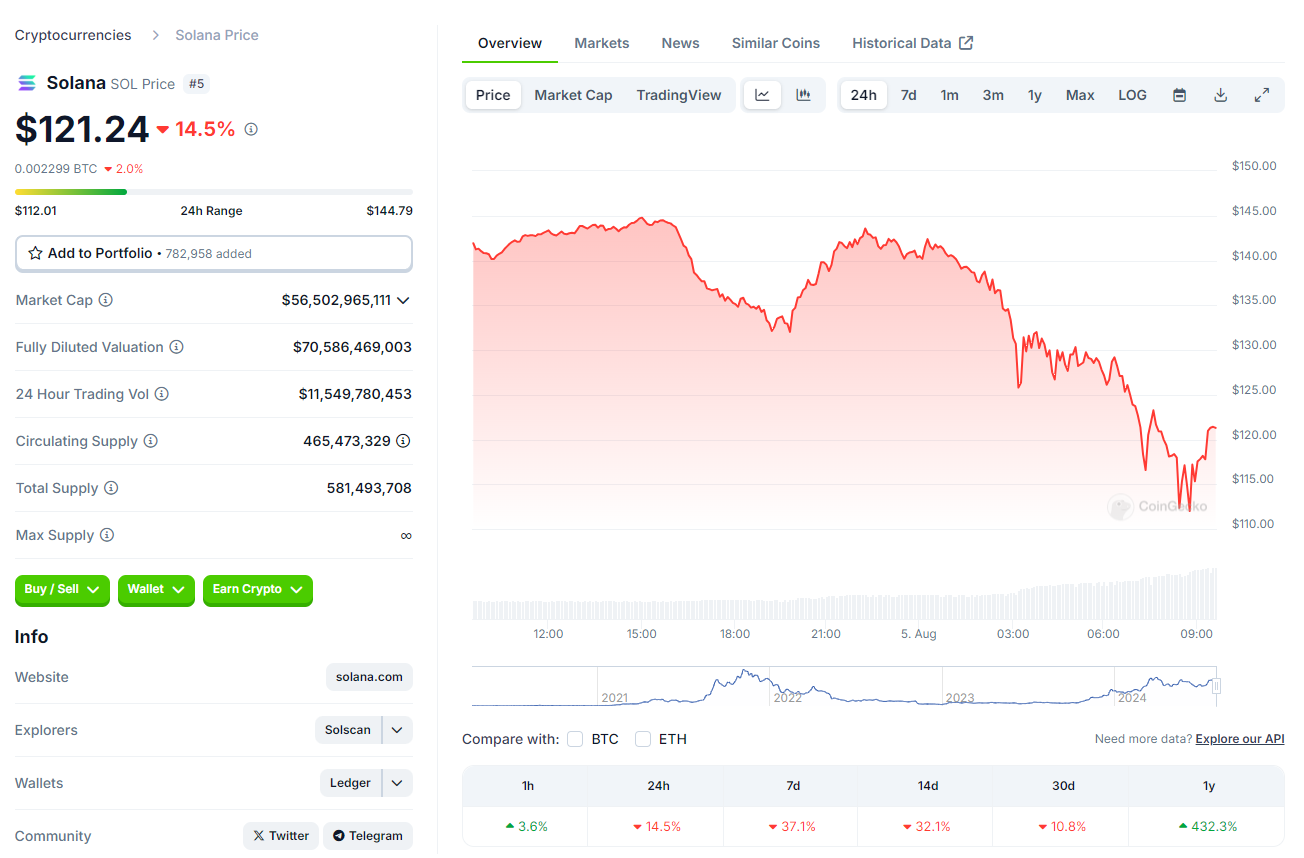Viewport: 1304px width, 858px height.
Task: Click info icon next to Market Cap
Action: [x=106, y=300]
